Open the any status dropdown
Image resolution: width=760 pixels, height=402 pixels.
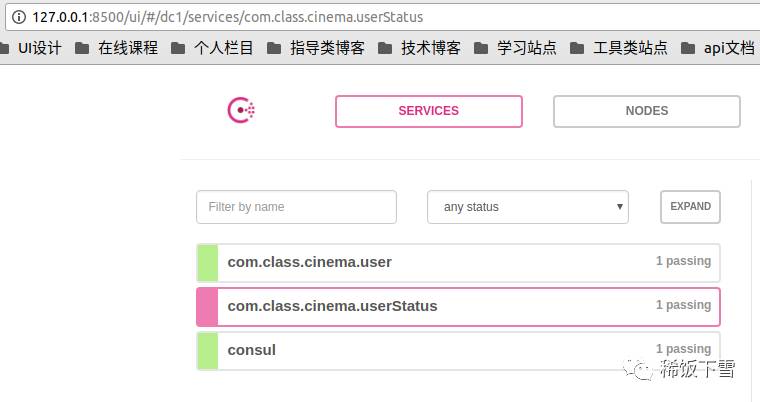click(527, 207)
